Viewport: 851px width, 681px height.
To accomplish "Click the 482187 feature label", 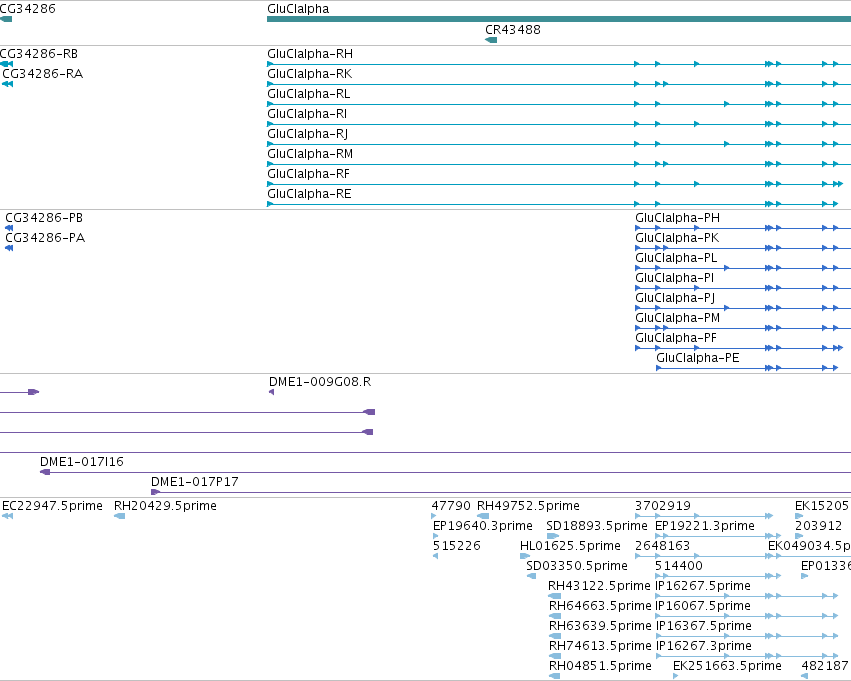I will [824, 666].
